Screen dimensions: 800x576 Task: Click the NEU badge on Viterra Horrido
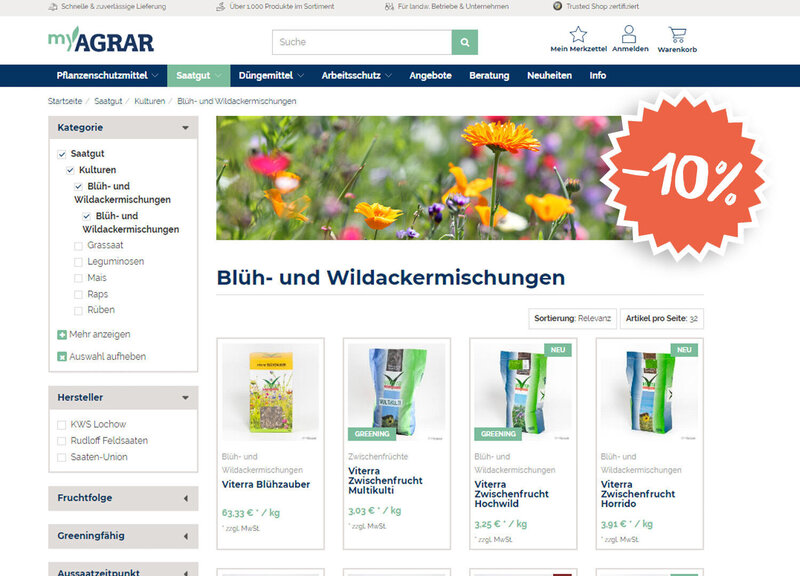pos(684,349)
